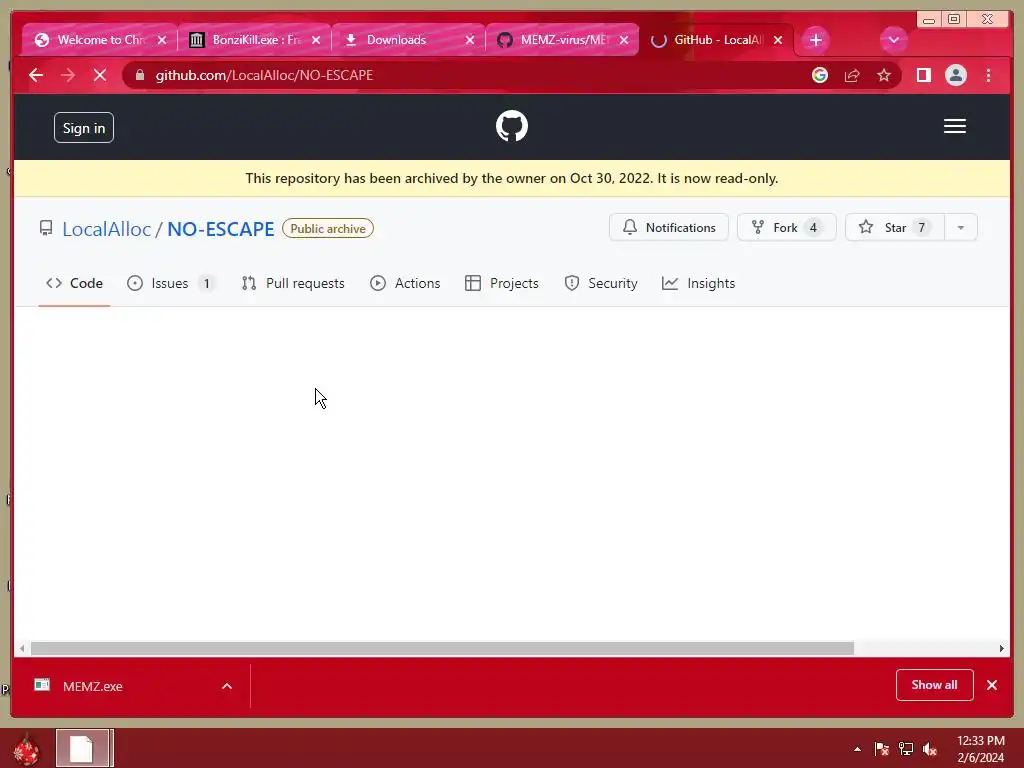Share this page via share icon

point(852,75)
